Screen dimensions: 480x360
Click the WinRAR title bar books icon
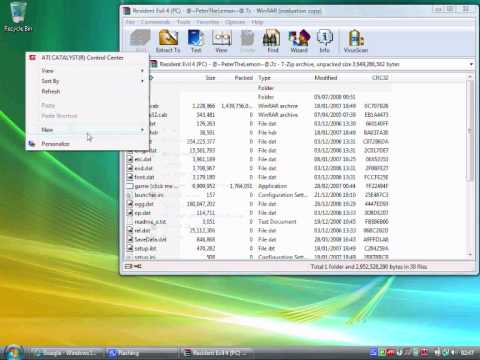126,11
